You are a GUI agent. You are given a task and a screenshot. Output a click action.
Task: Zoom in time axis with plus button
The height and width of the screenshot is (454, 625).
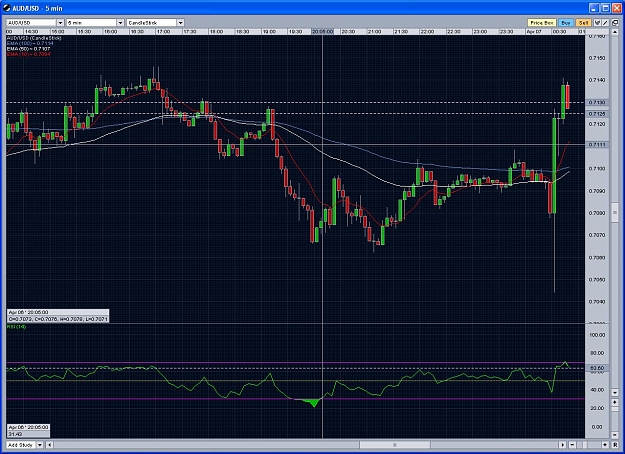605,445
